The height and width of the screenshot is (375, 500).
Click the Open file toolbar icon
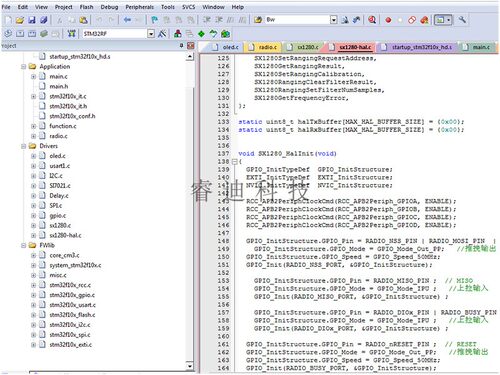click(x=20, y=20)
